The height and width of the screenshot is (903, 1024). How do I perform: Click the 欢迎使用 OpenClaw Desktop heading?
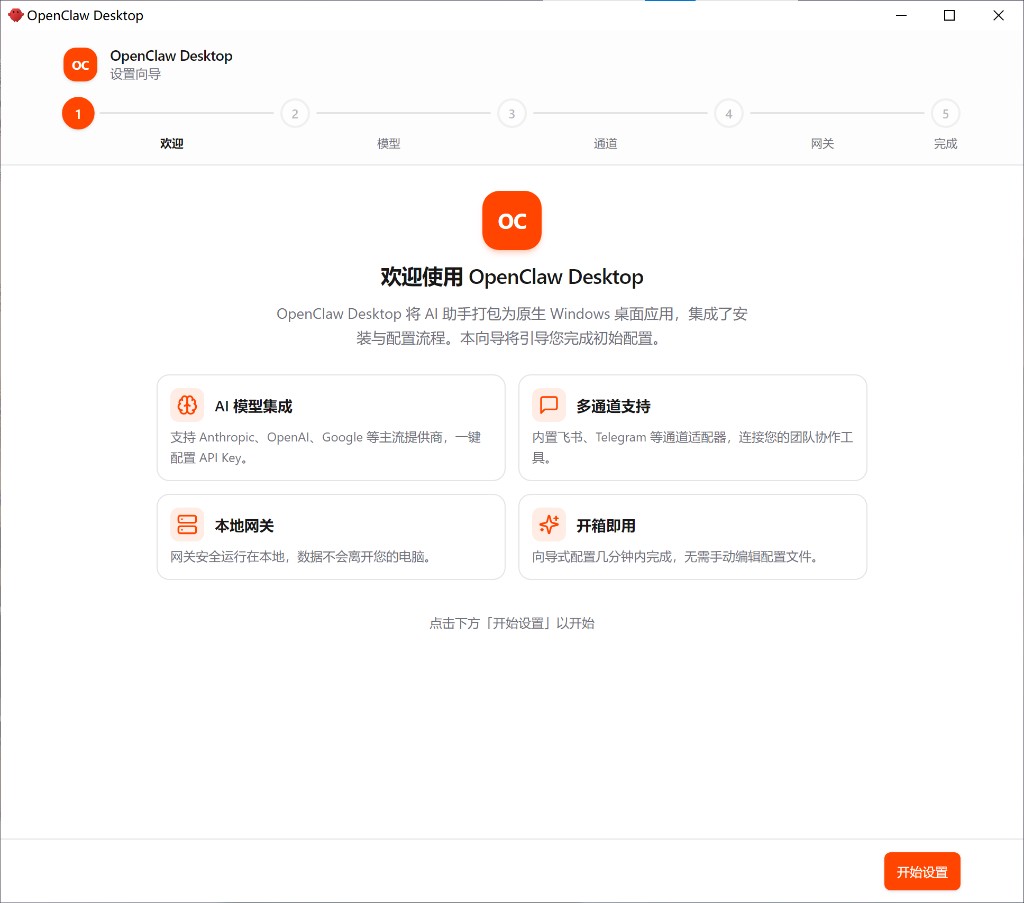(512, 277)
